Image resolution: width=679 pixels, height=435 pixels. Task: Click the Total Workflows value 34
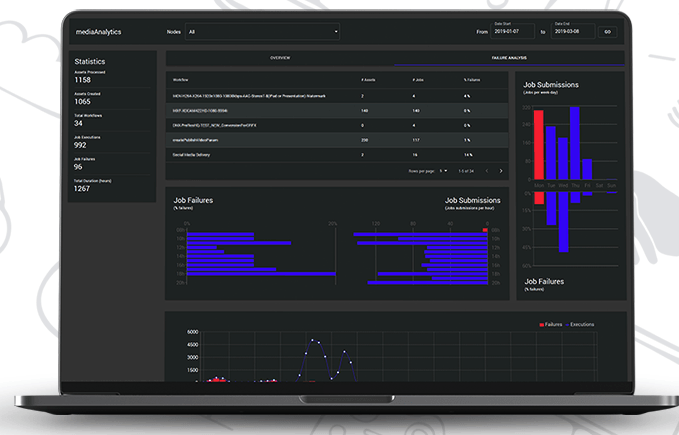78,123
